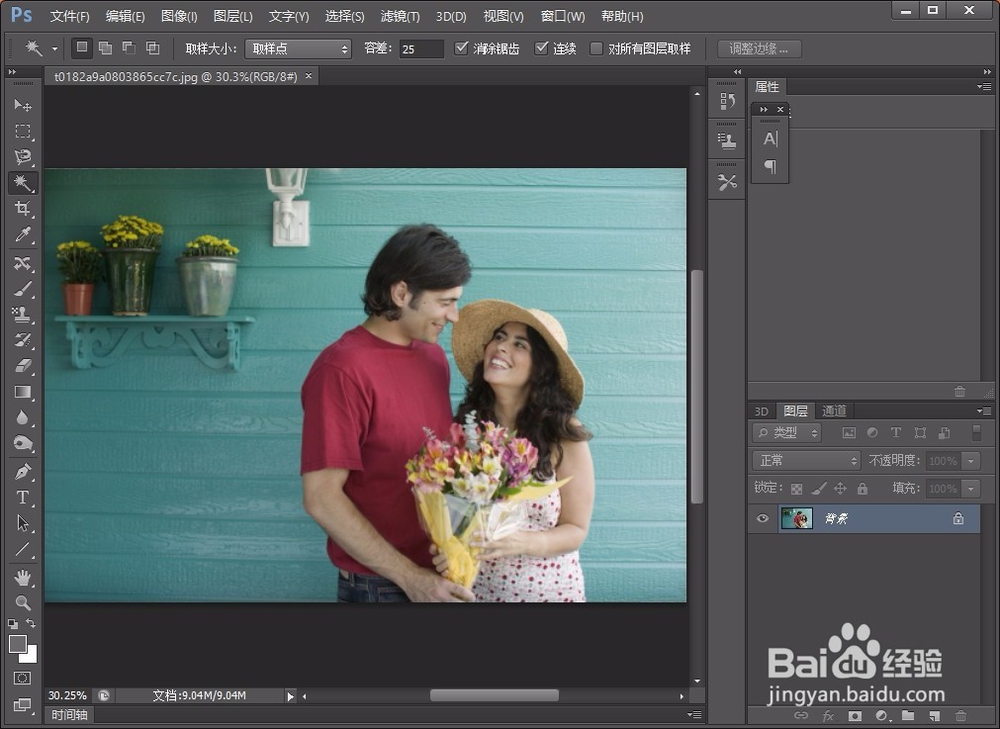Switch to 通道 channels tab
Image resolution: width=1000 pixels, height=729 pixels.
tap(834, 411)
